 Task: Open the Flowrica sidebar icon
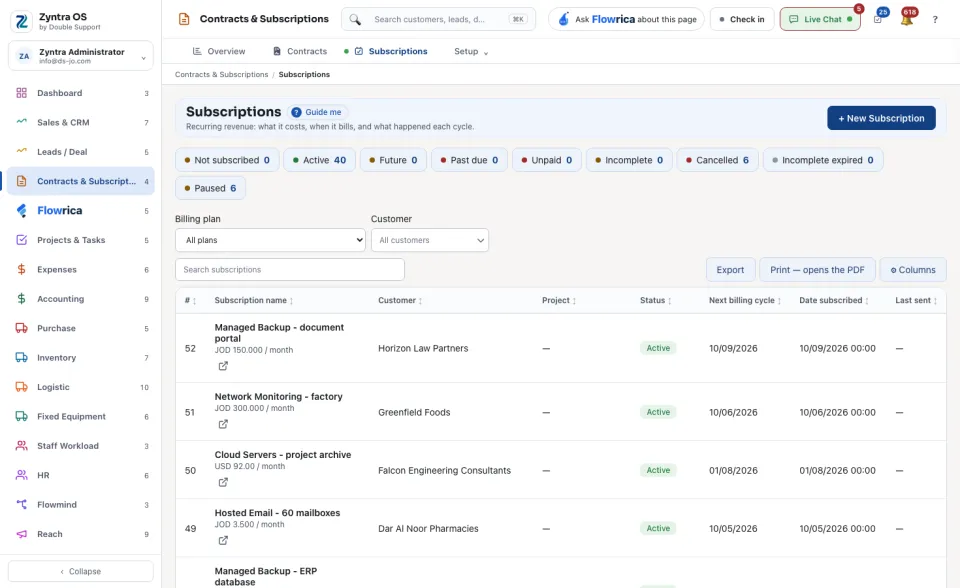tap(21, 210)
